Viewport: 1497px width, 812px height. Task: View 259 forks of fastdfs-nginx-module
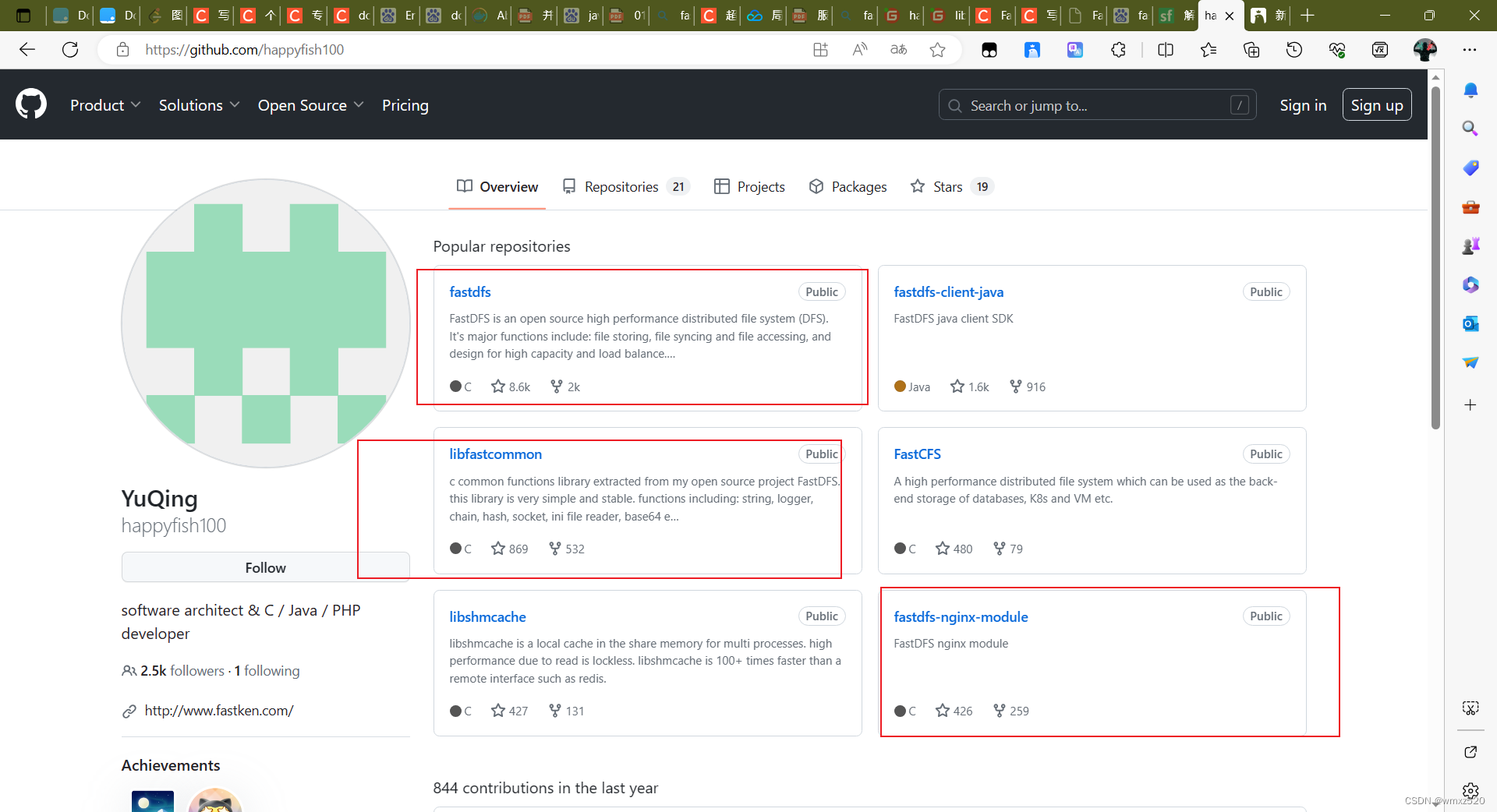(1011, 711)
